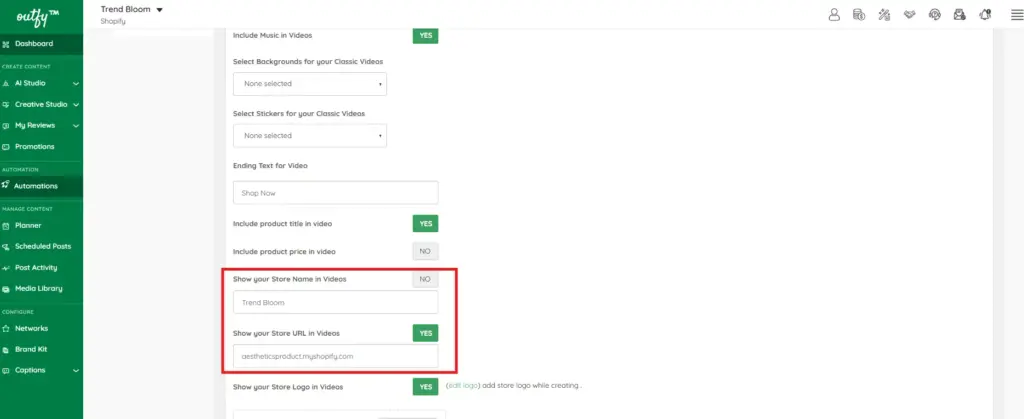Click the magic wand tools icon
This screenshot has height=419, width=1024.
point(884,14)
